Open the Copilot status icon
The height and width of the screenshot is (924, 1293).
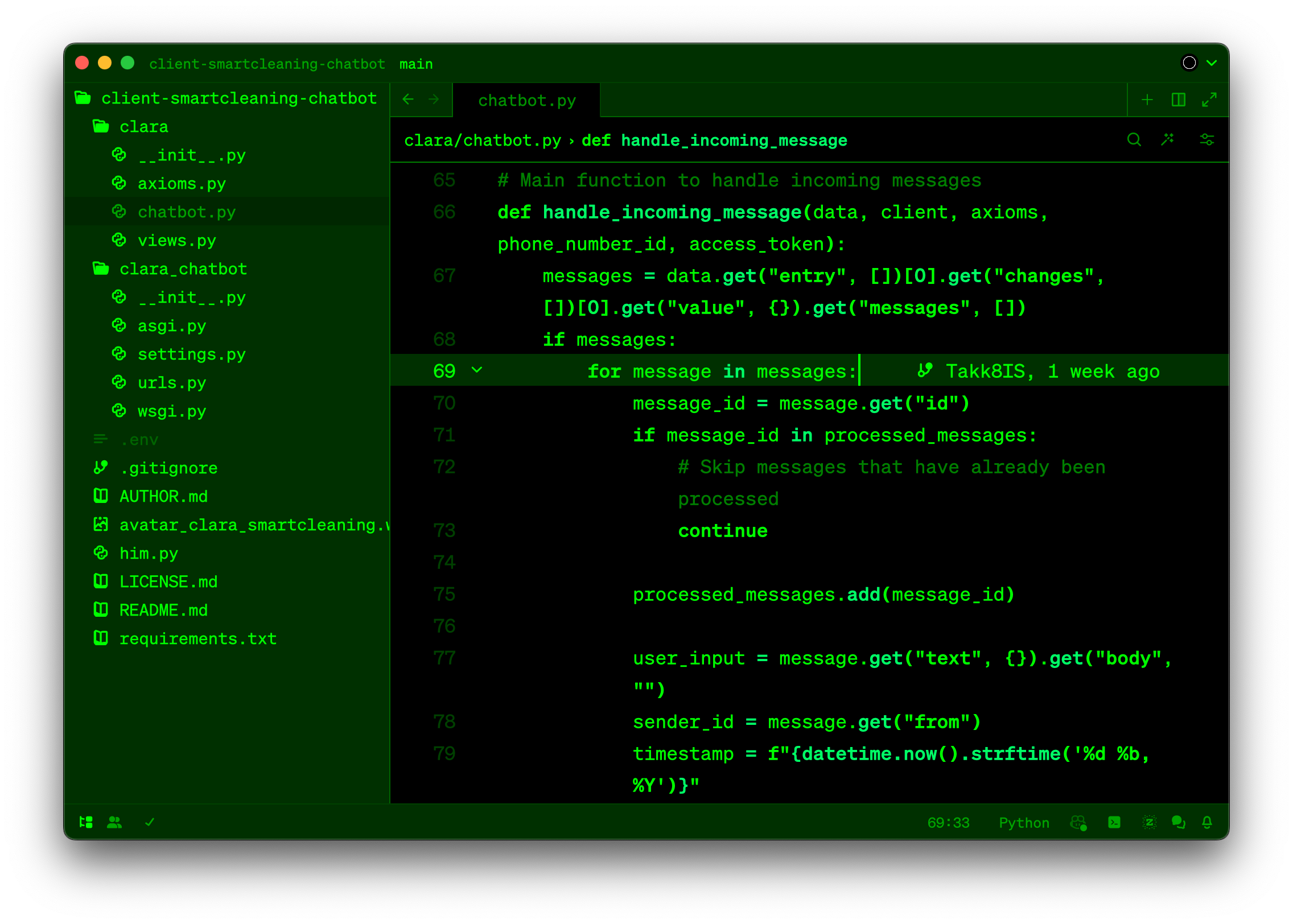(1078, 823)
